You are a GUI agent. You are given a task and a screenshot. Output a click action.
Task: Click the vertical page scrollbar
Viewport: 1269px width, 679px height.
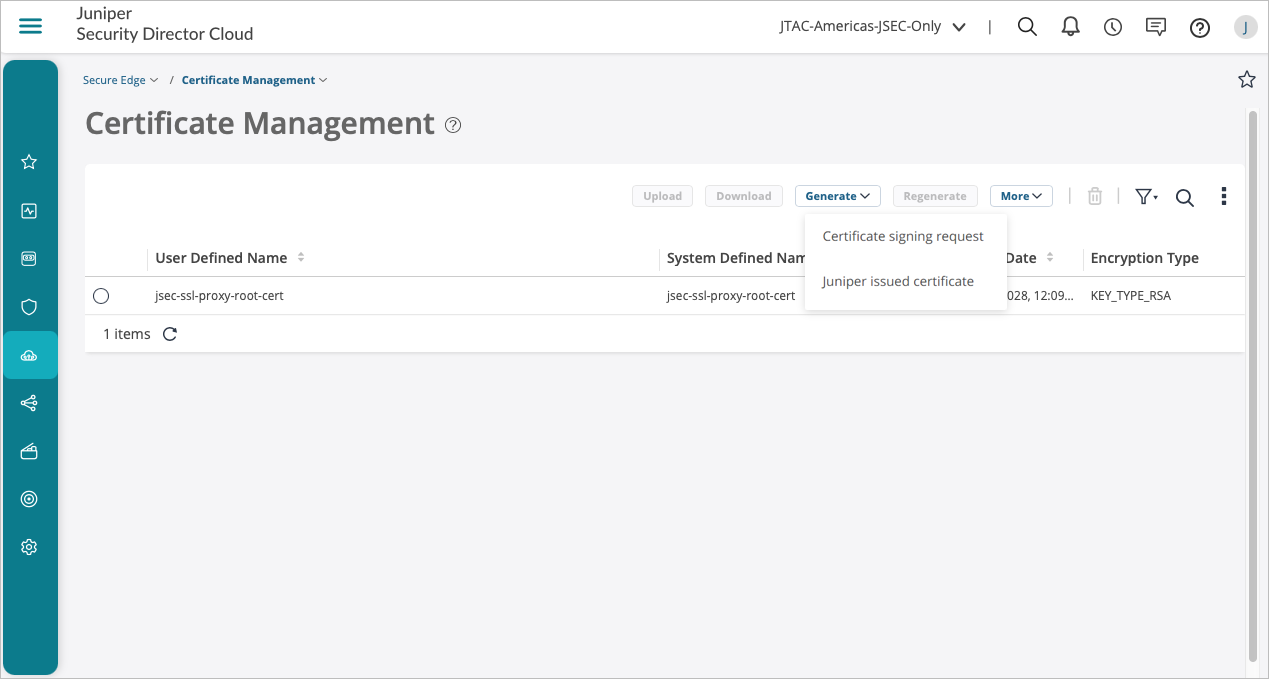coord(1253,380)
